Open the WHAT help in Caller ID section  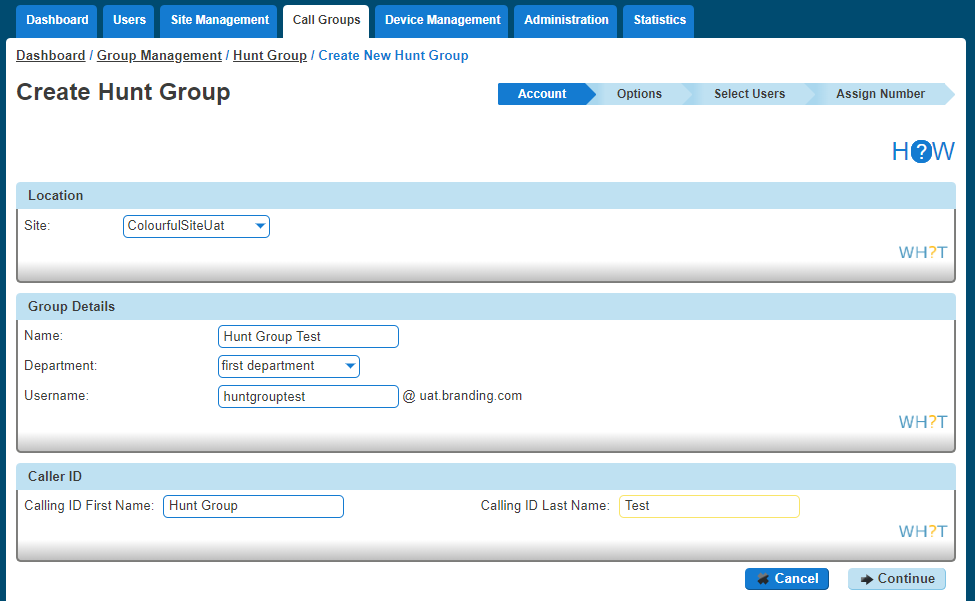tap(923, 531)
